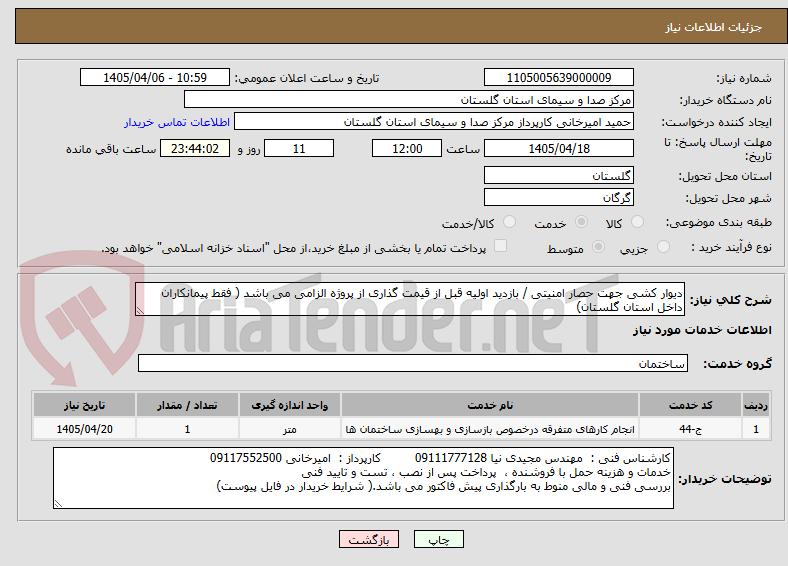Select the کالا radio button
The height and width of the screenshot is (566, 788).
[637, 222]
